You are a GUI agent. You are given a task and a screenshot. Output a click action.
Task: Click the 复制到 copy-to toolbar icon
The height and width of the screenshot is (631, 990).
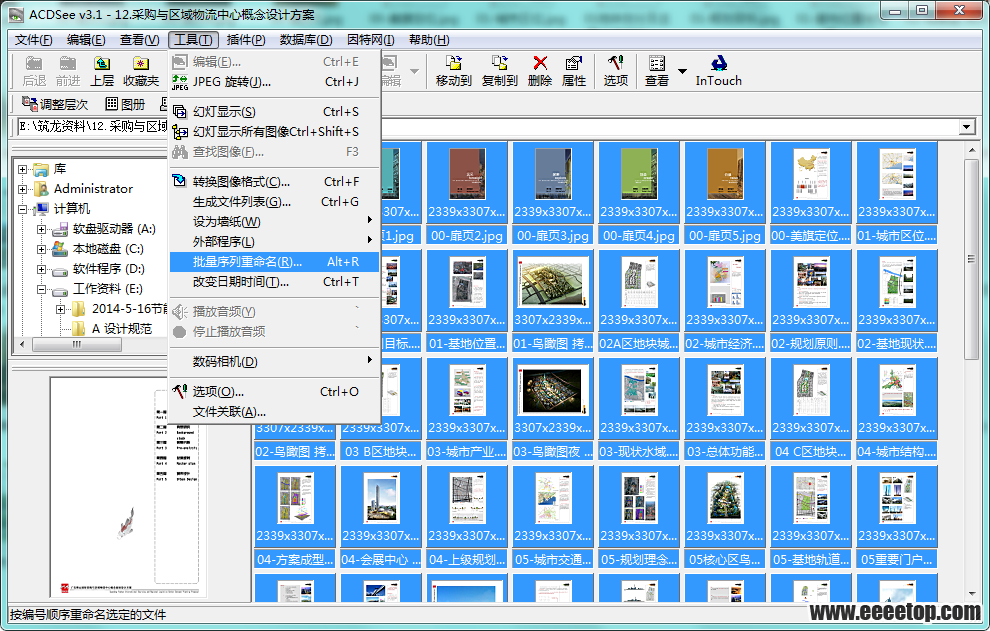[499, 71]
